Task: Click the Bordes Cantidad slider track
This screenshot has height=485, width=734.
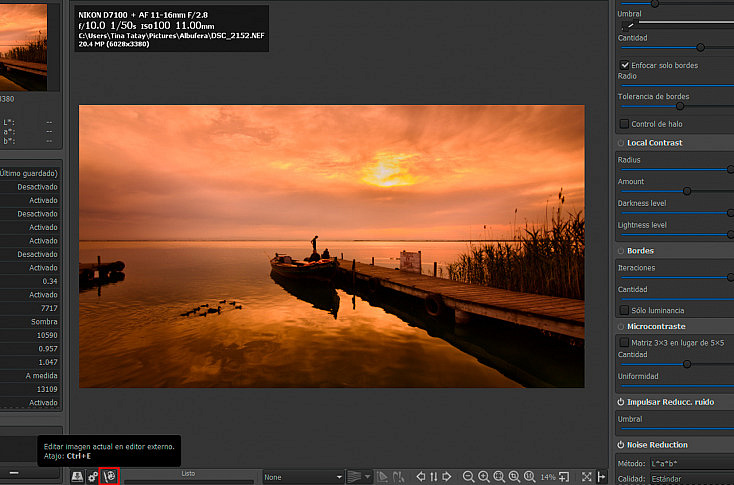Action: pos(677,299)
